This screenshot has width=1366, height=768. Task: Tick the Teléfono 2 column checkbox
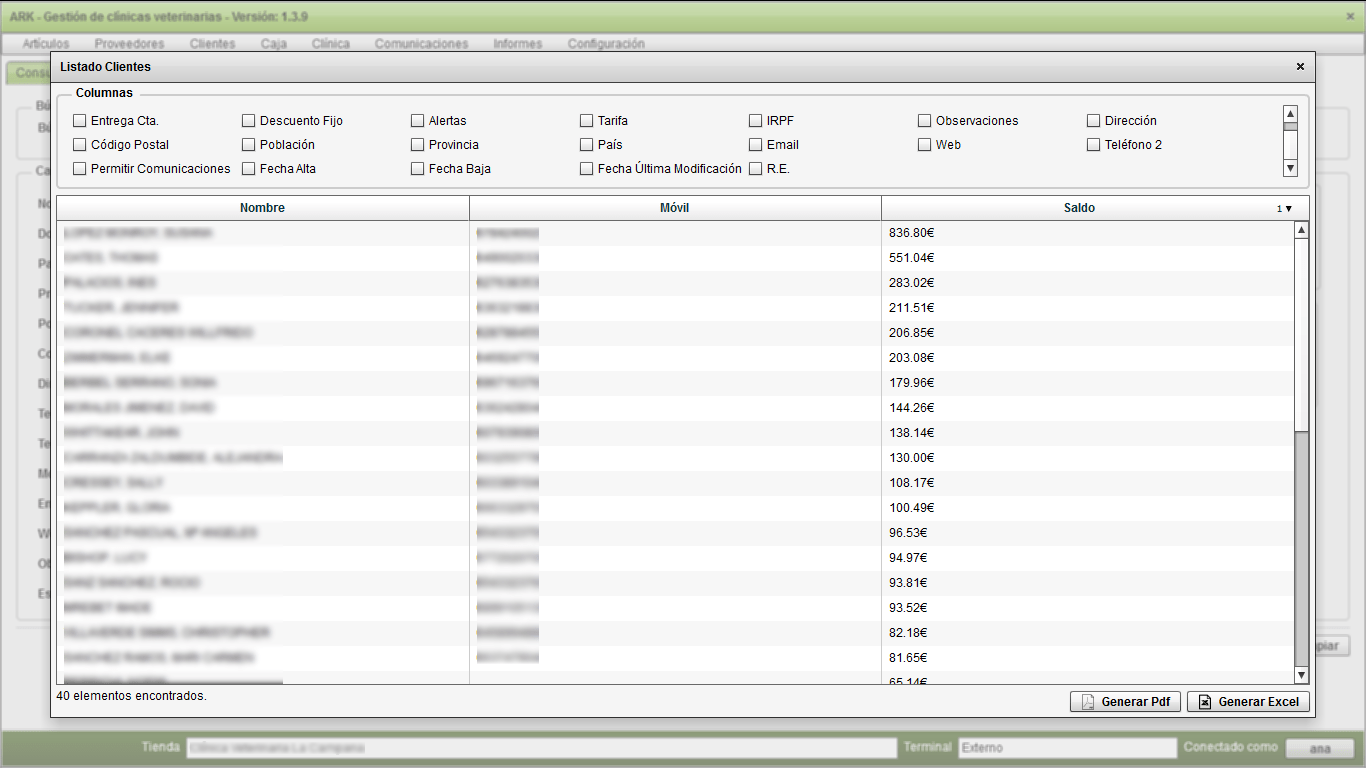[1094, 145]
